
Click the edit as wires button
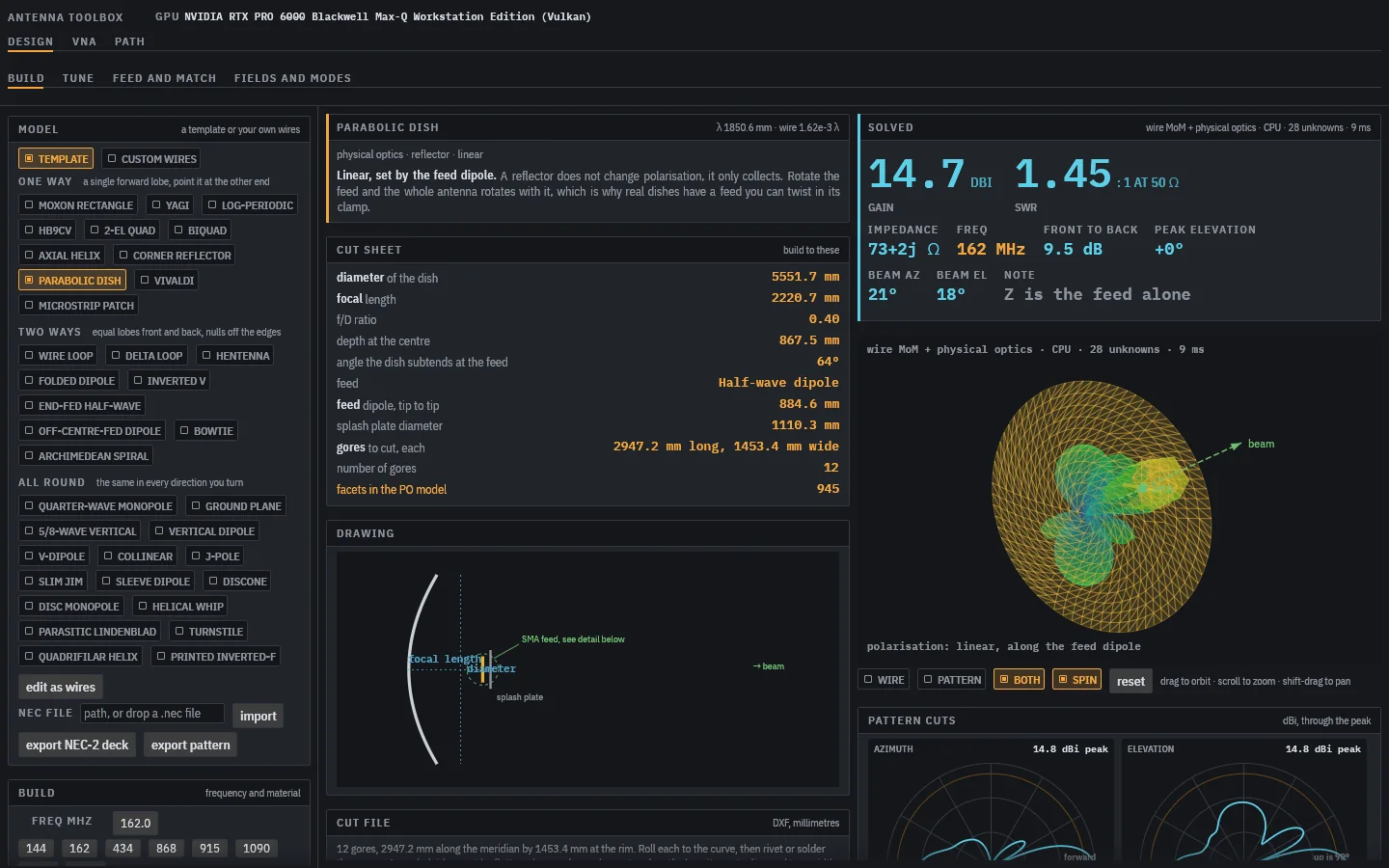coord(61,687)
